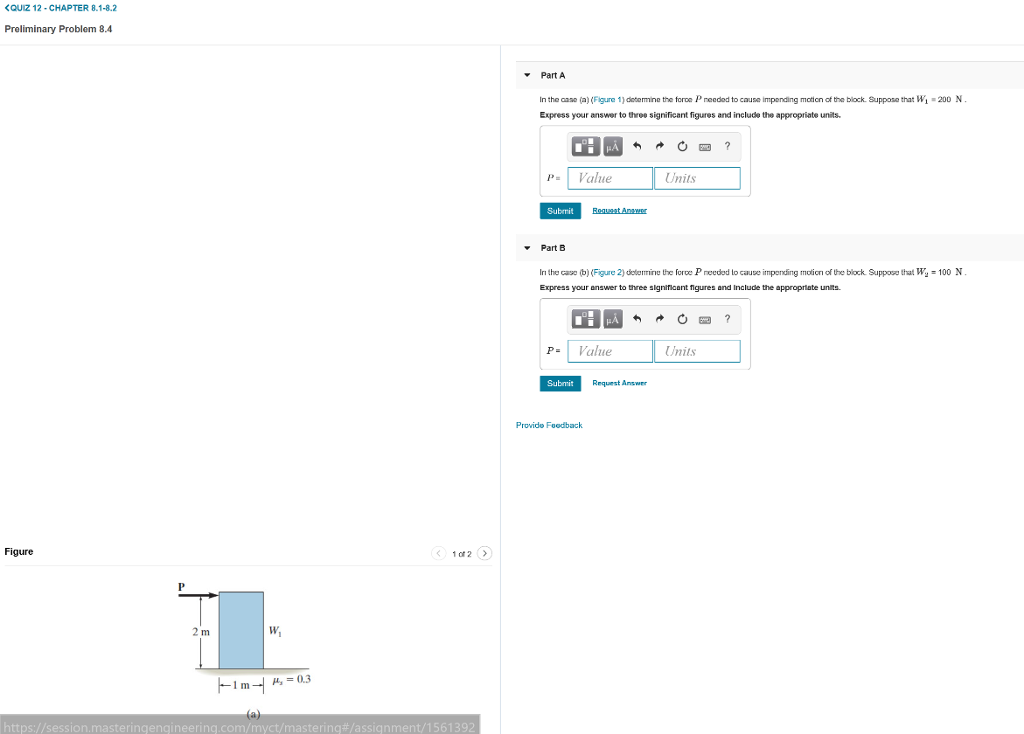
Task: Open the equation templates icon in Part A
Action: coord(586,146)
